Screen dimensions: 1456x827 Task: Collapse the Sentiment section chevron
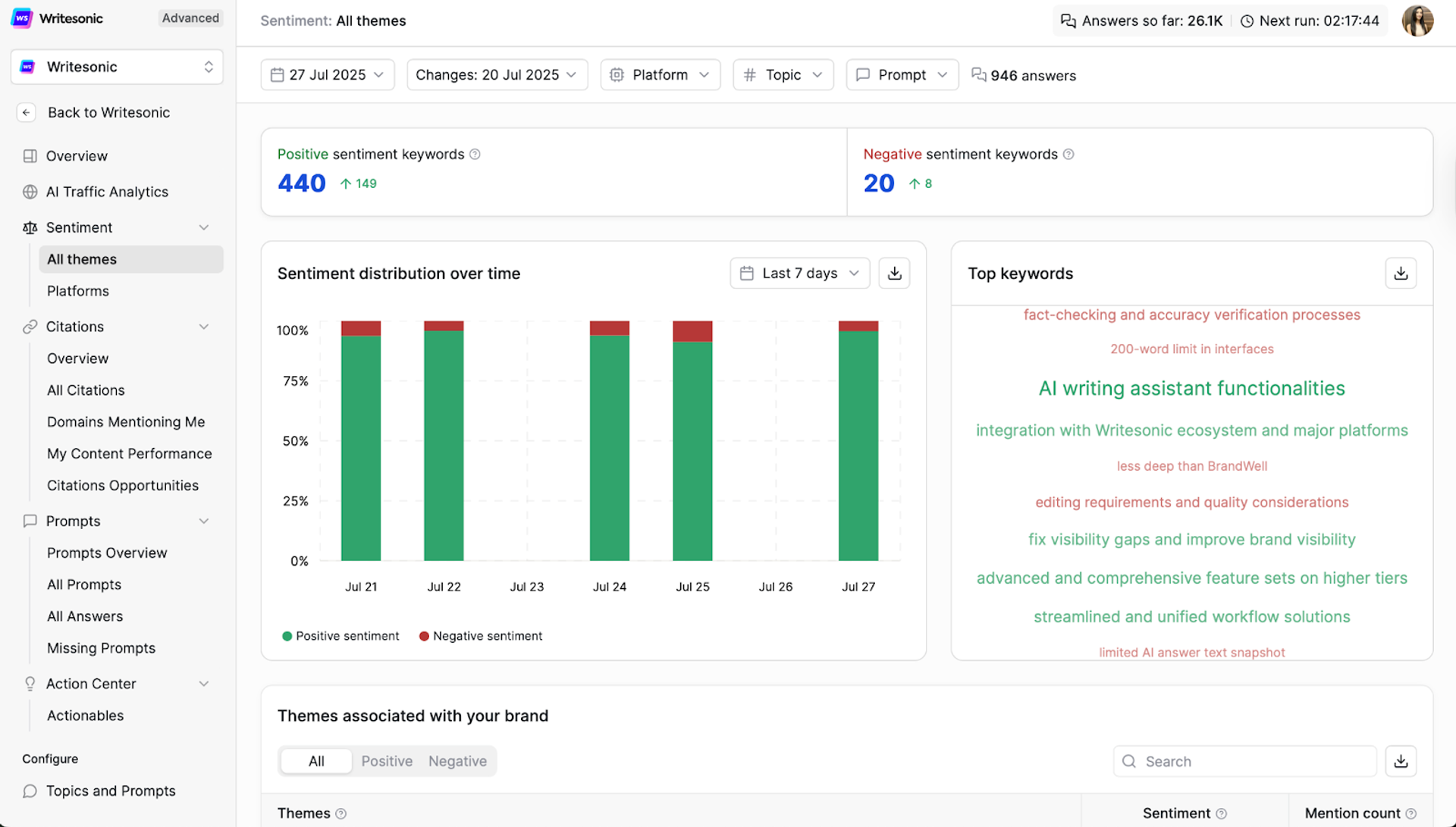tap(204, 227)
